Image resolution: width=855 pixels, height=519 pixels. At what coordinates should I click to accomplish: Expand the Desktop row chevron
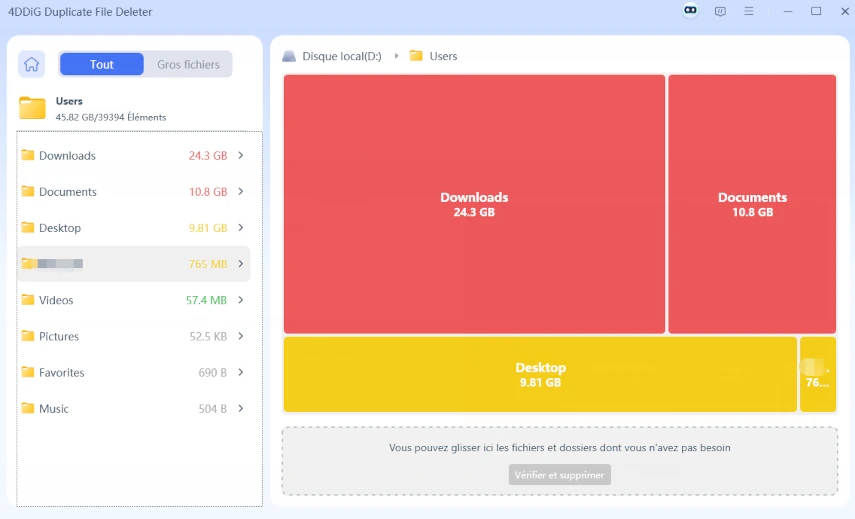(x=240, y=227)
